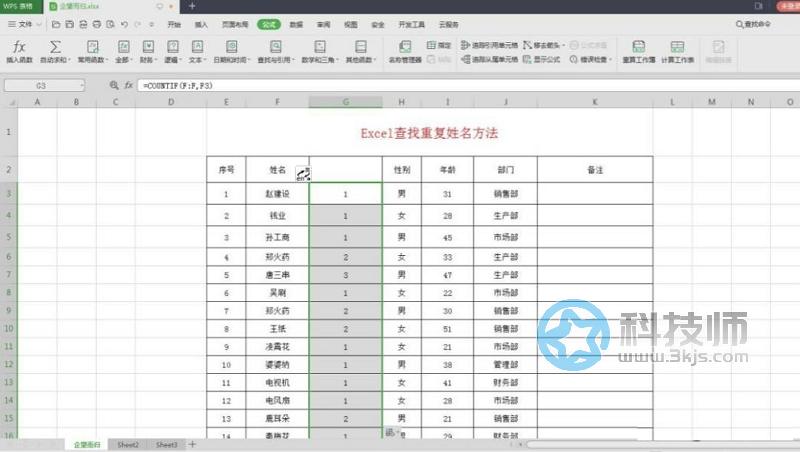
Task: Click the Save icon in quick toolbar
Action: click(x=69, y=24)
